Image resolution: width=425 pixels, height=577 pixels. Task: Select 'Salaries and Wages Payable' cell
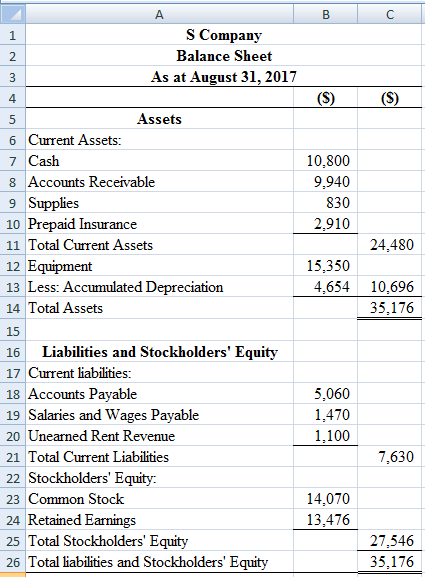[x=159, y=415]
